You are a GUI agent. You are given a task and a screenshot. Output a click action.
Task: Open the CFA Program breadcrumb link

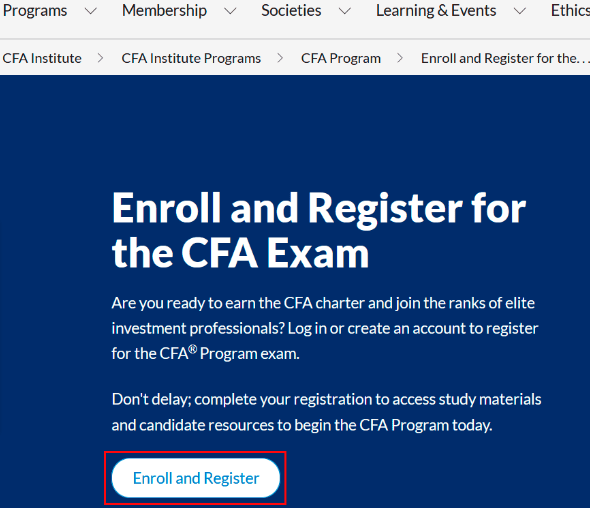tap(341, 58)
